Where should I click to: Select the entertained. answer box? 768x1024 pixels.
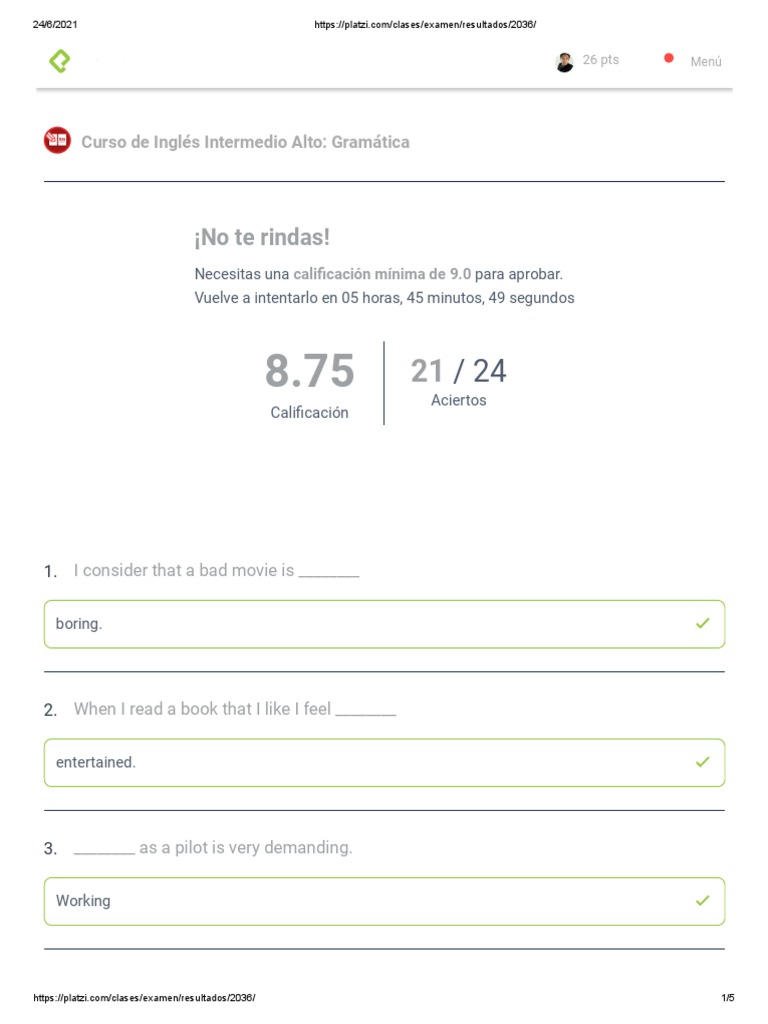[385, 763]
